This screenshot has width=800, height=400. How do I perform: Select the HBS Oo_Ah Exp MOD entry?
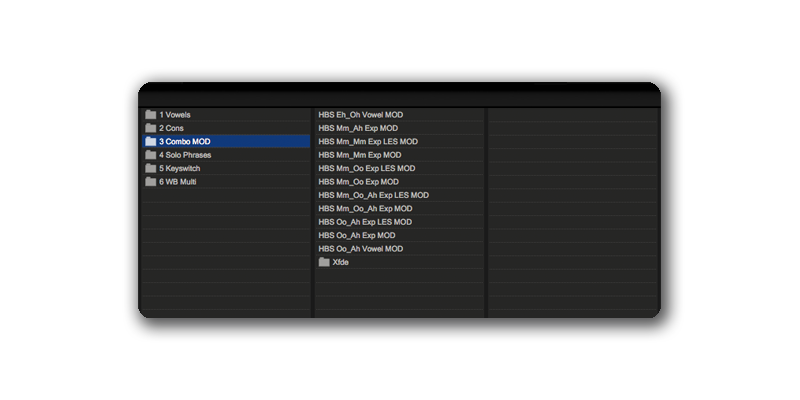pyautogui.click(x=356, y=235)
